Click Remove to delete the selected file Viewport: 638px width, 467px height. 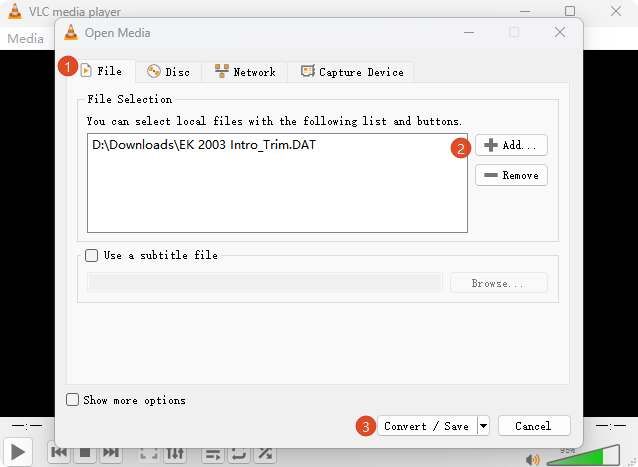pyautogui.click(x=511, y=175)
